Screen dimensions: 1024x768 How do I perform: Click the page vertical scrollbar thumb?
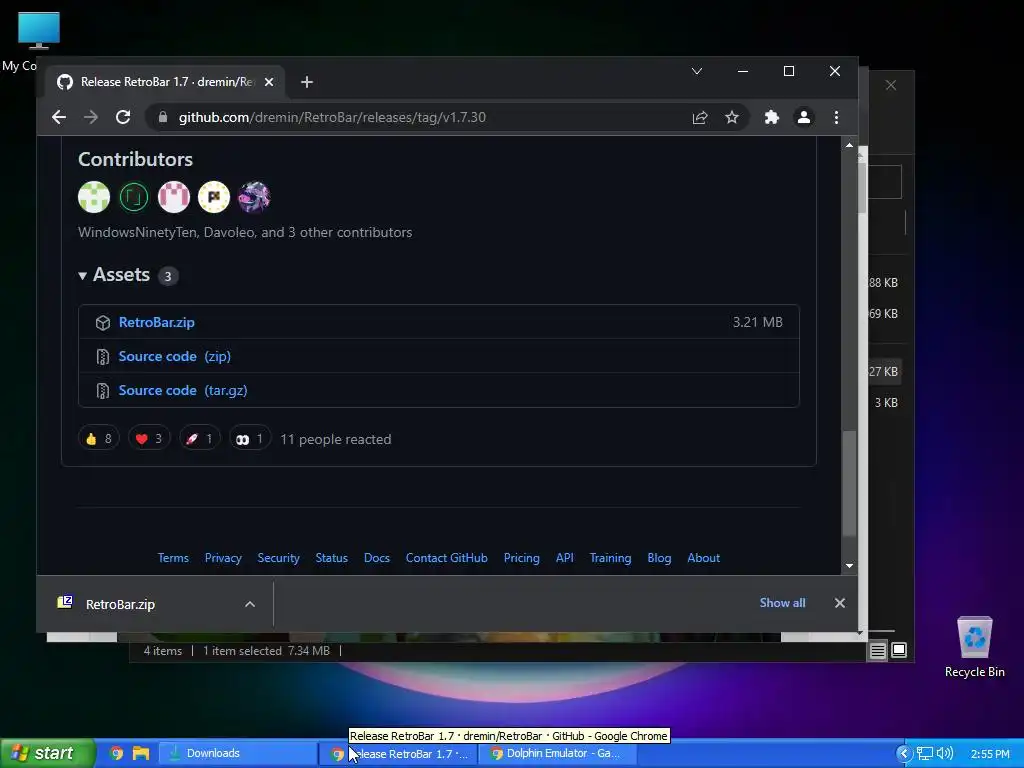849,483
